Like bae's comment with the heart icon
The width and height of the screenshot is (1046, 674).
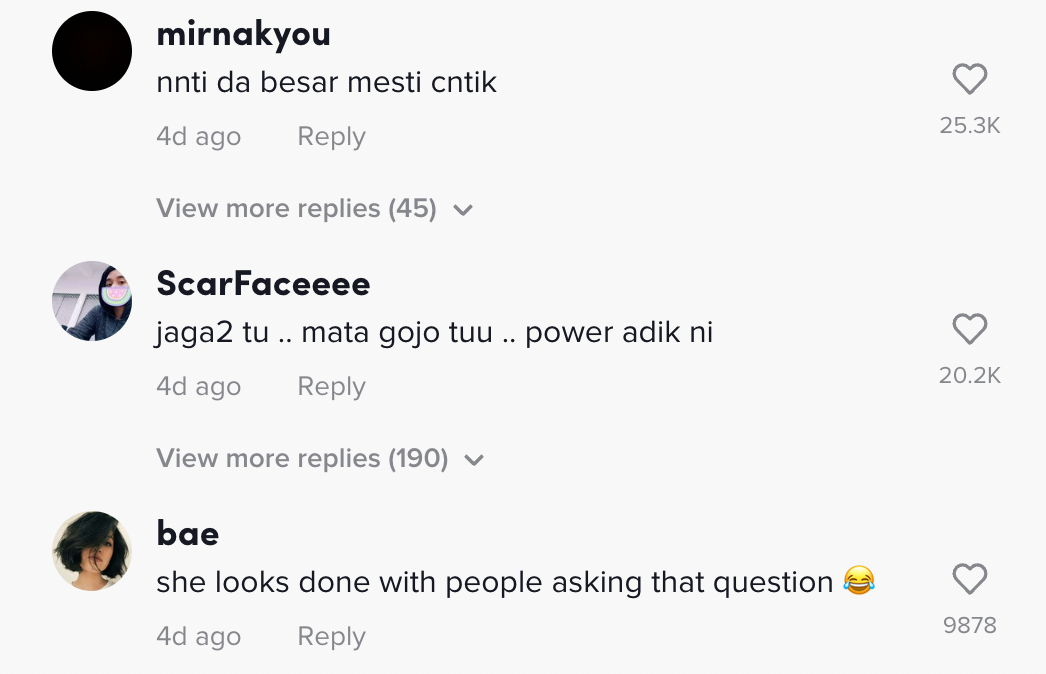(969, 579)
